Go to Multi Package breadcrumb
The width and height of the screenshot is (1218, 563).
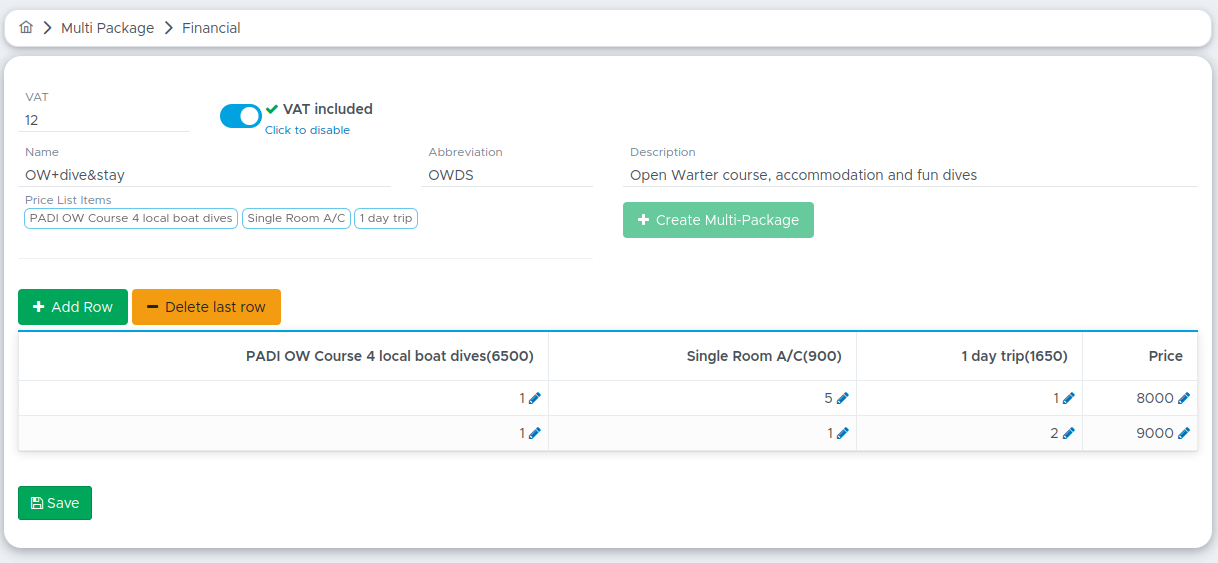107,28
